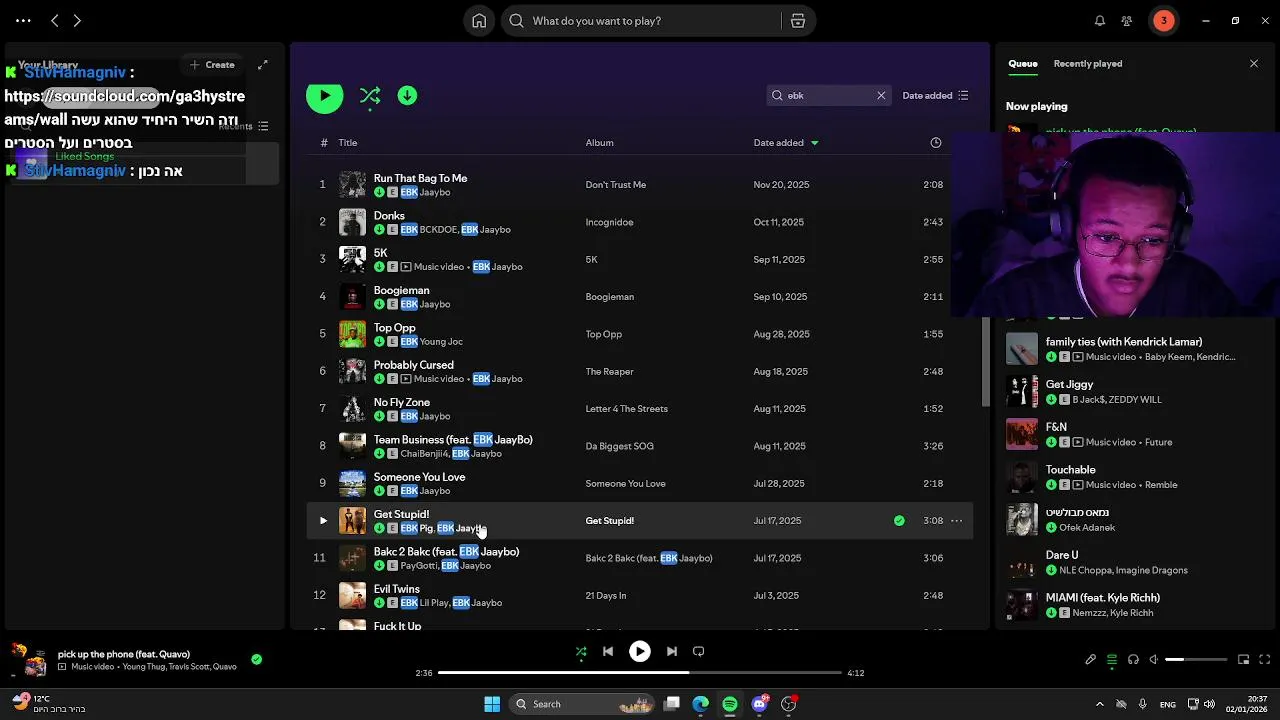Screen dimensions: 1280x720
Task: Open 'The Reaper' album link
Action: tap(610, 372)
